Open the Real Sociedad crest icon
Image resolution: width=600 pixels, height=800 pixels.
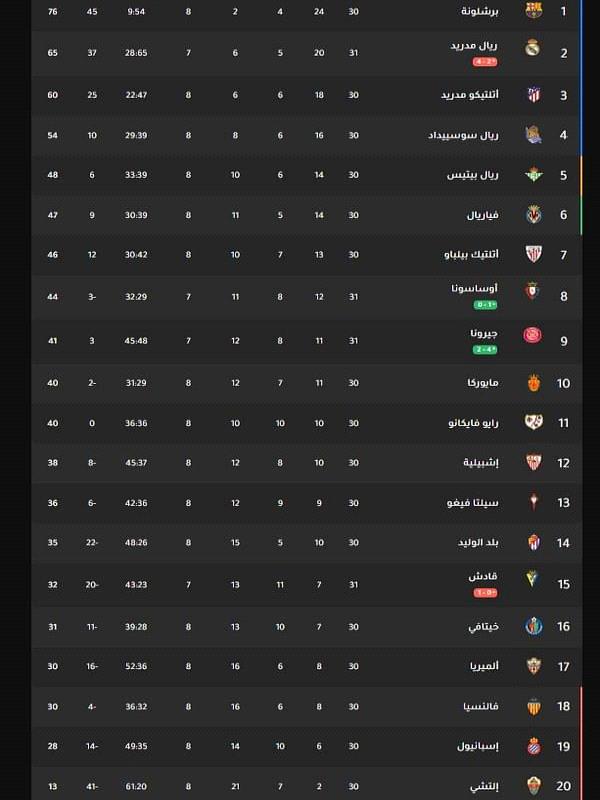click(x=533, y=135)
